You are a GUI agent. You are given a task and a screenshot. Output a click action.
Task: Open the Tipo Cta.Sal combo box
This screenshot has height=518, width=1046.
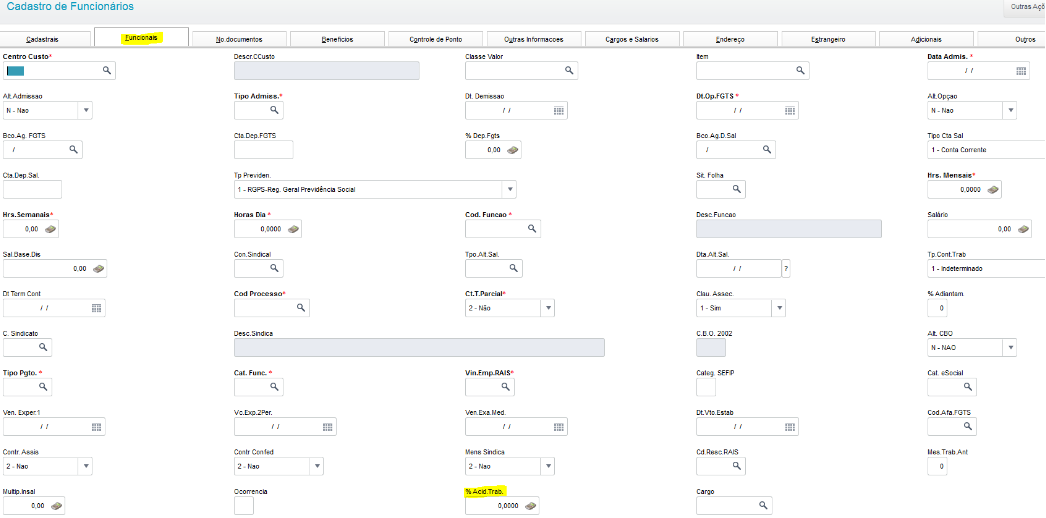click(x=987, y=150)
